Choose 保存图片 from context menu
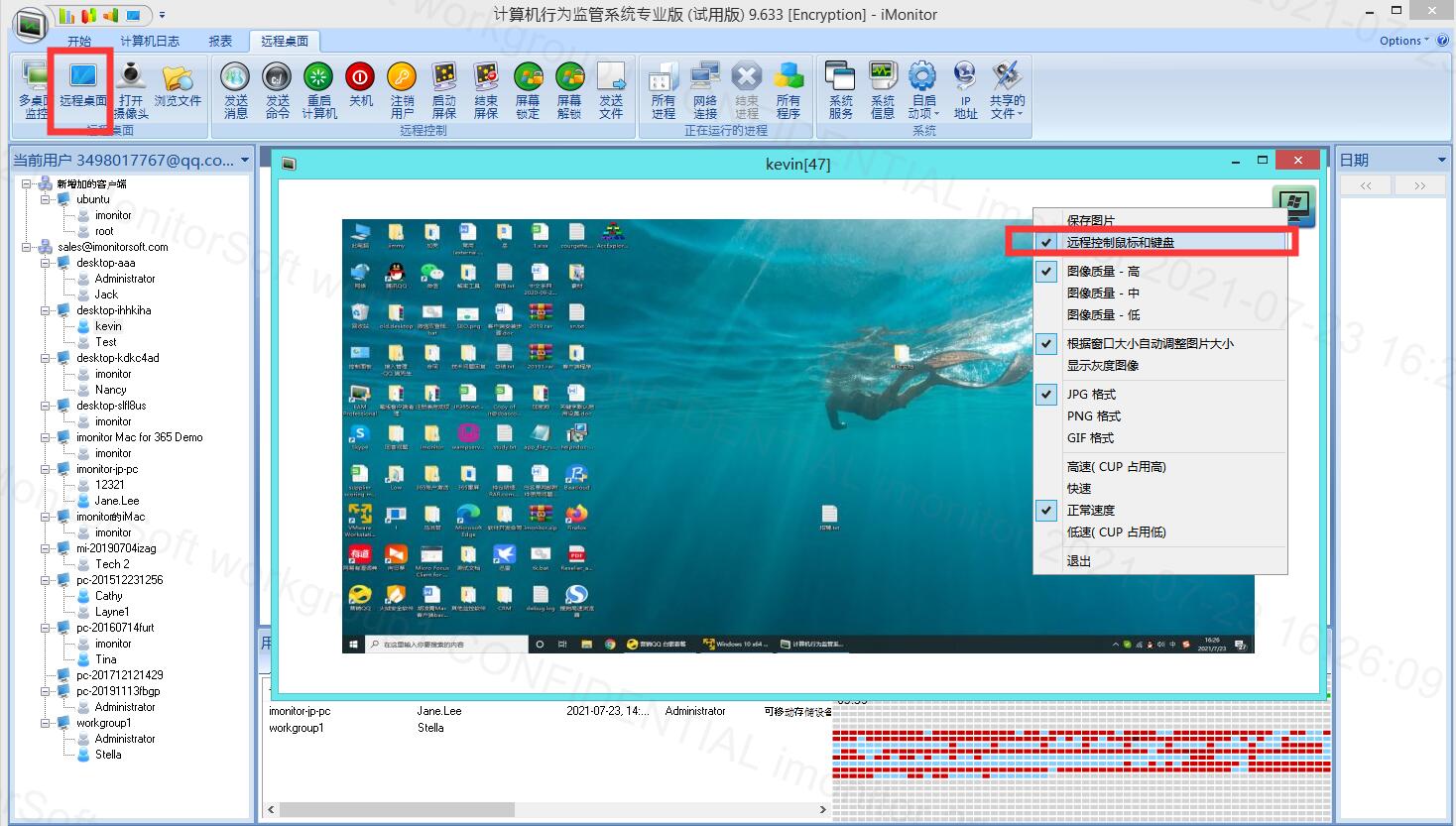The image size is (1456, 826). coord(1090,220)
